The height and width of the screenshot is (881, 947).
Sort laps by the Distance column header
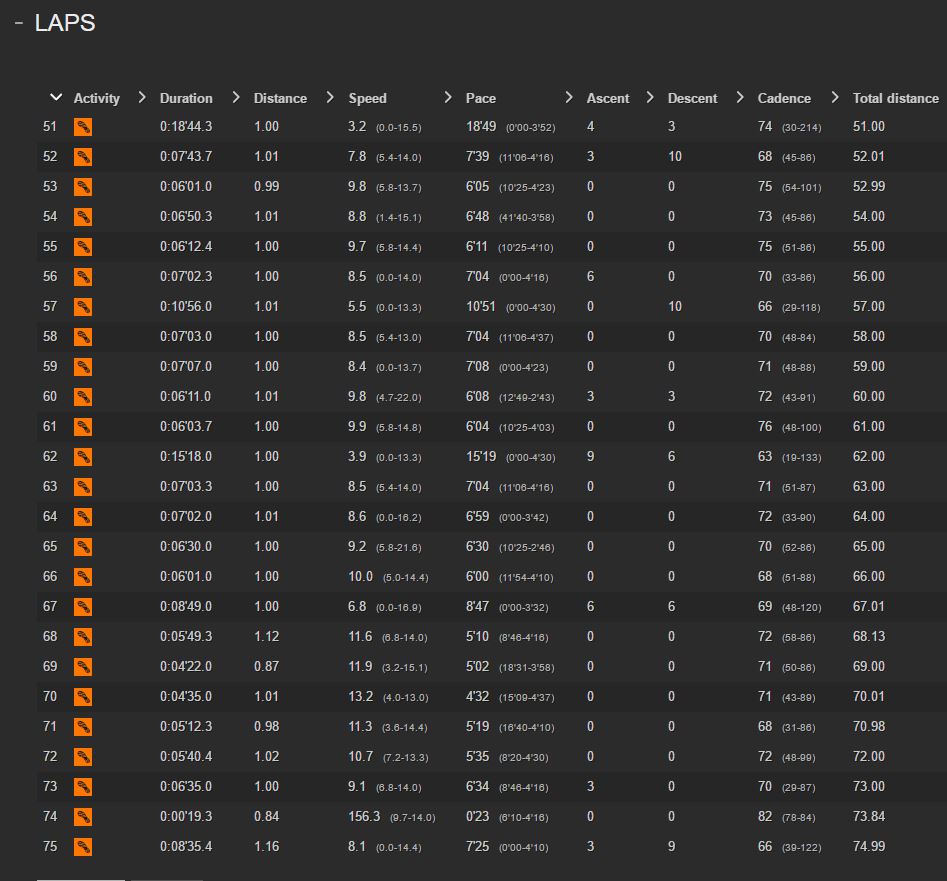[x=280, y=98]
